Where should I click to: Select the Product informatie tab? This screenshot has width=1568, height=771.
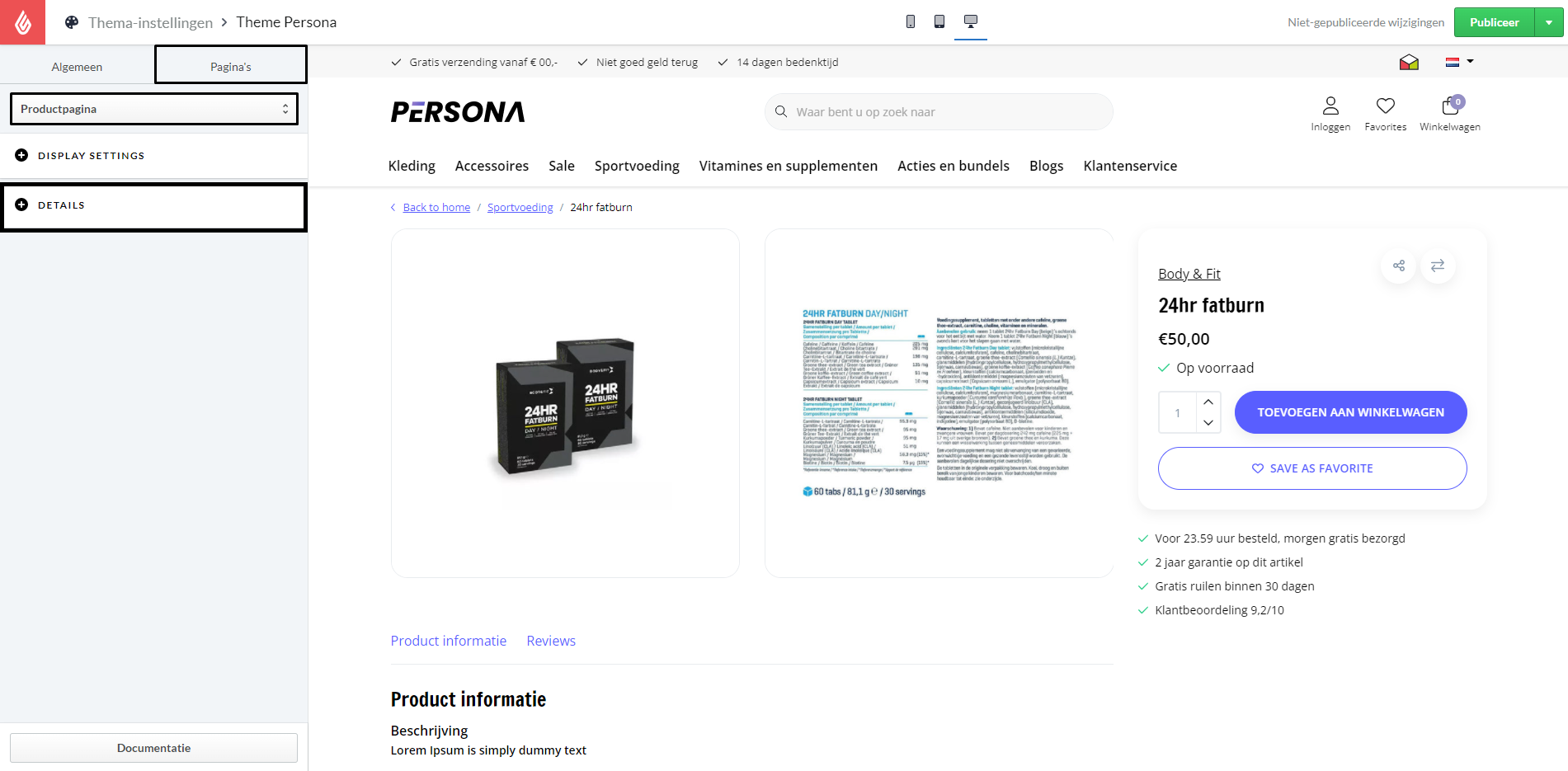(449, 641)
